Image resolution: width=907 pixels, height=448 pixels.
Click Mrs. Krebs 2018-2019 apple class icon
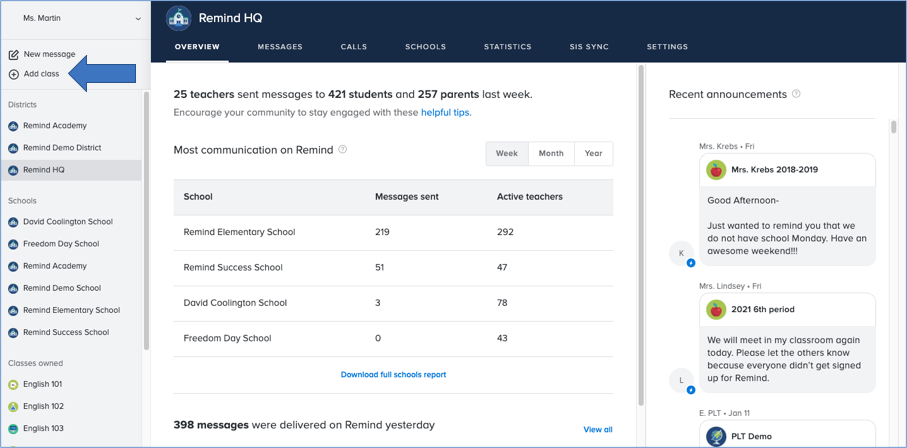(x=715, y=170)
